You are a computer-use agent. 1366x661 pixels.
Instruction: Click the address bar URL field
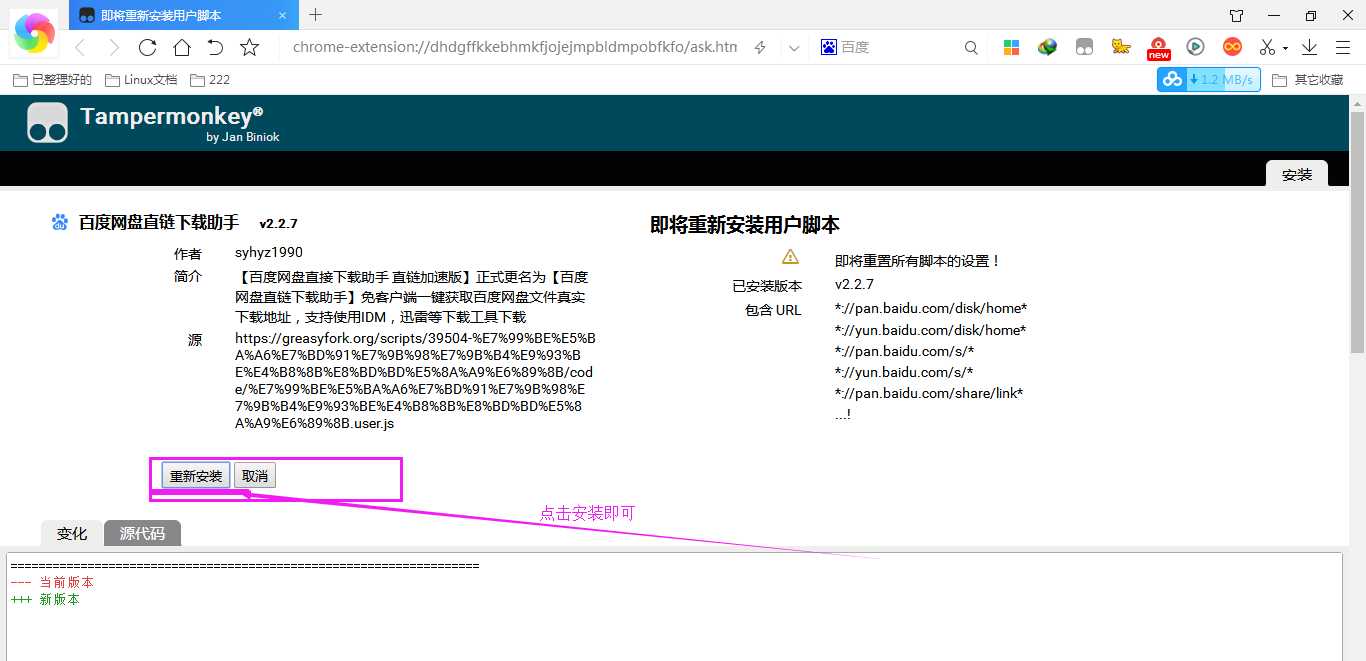[515, 47]
